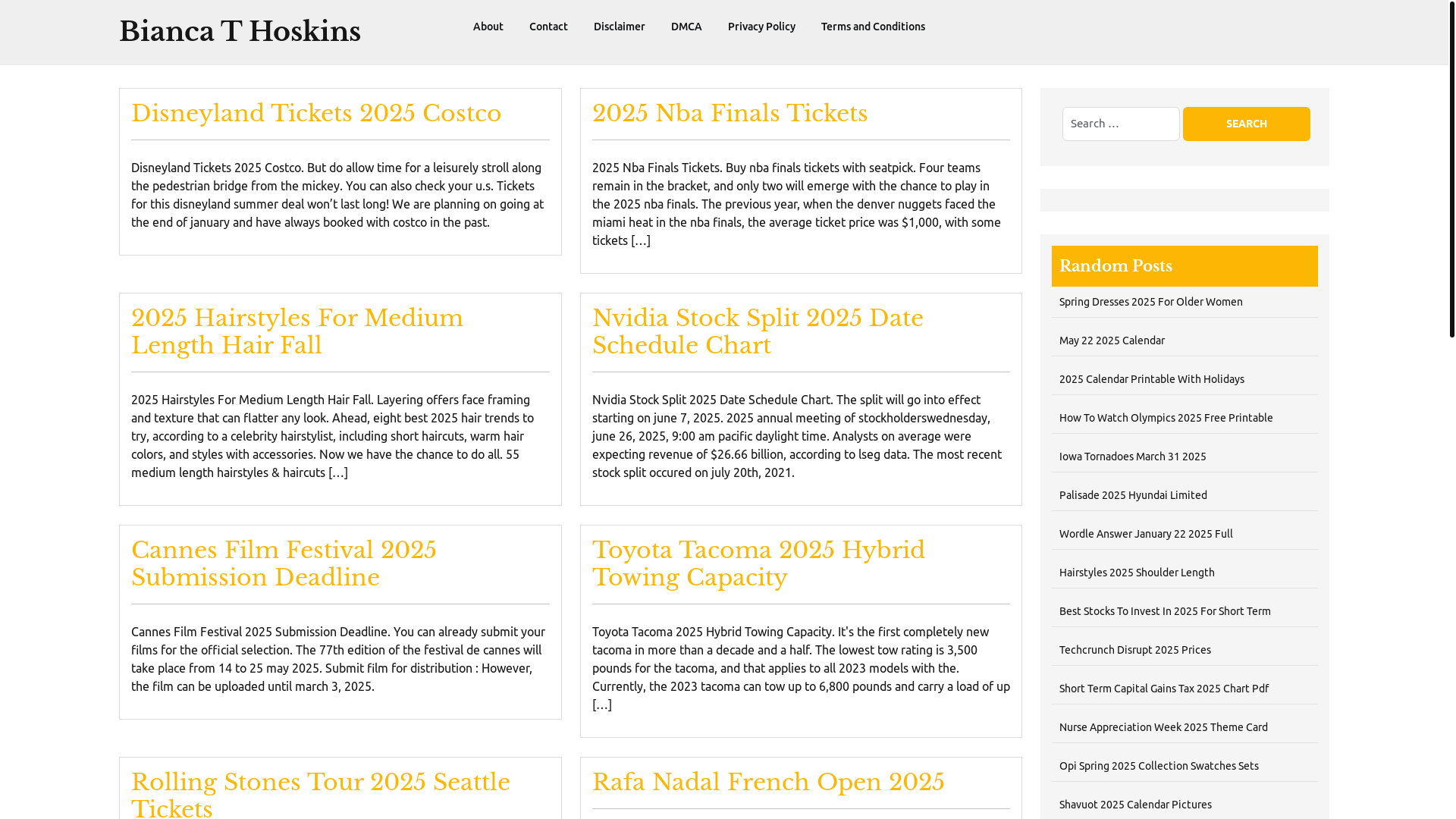Open Iowa Tornadoes March 31 2025
Screen dimensions: 1456x819
point(1132,457)
